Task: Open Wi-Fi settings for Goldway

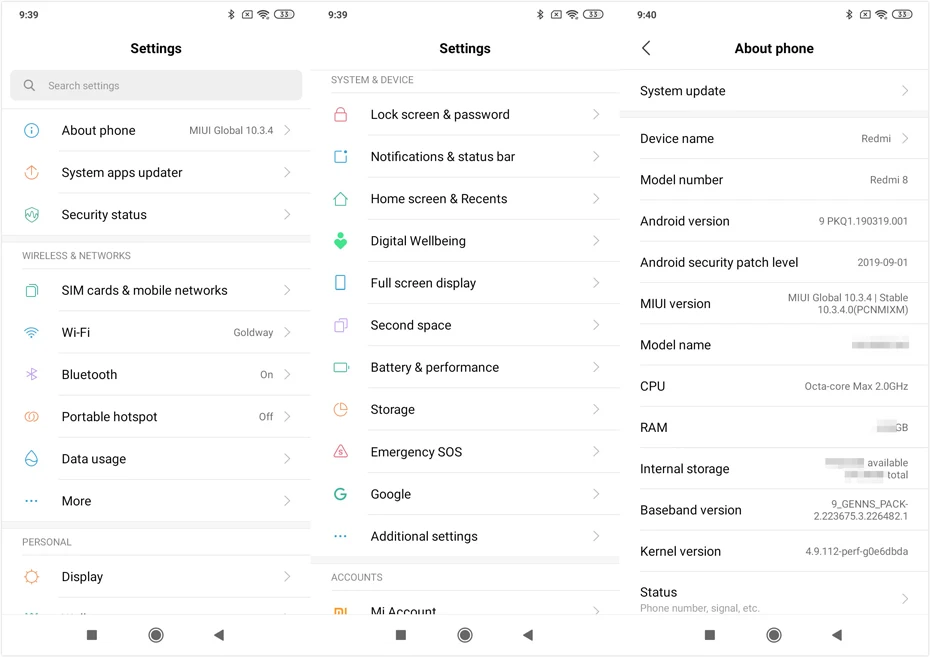Action: point(157,332)
